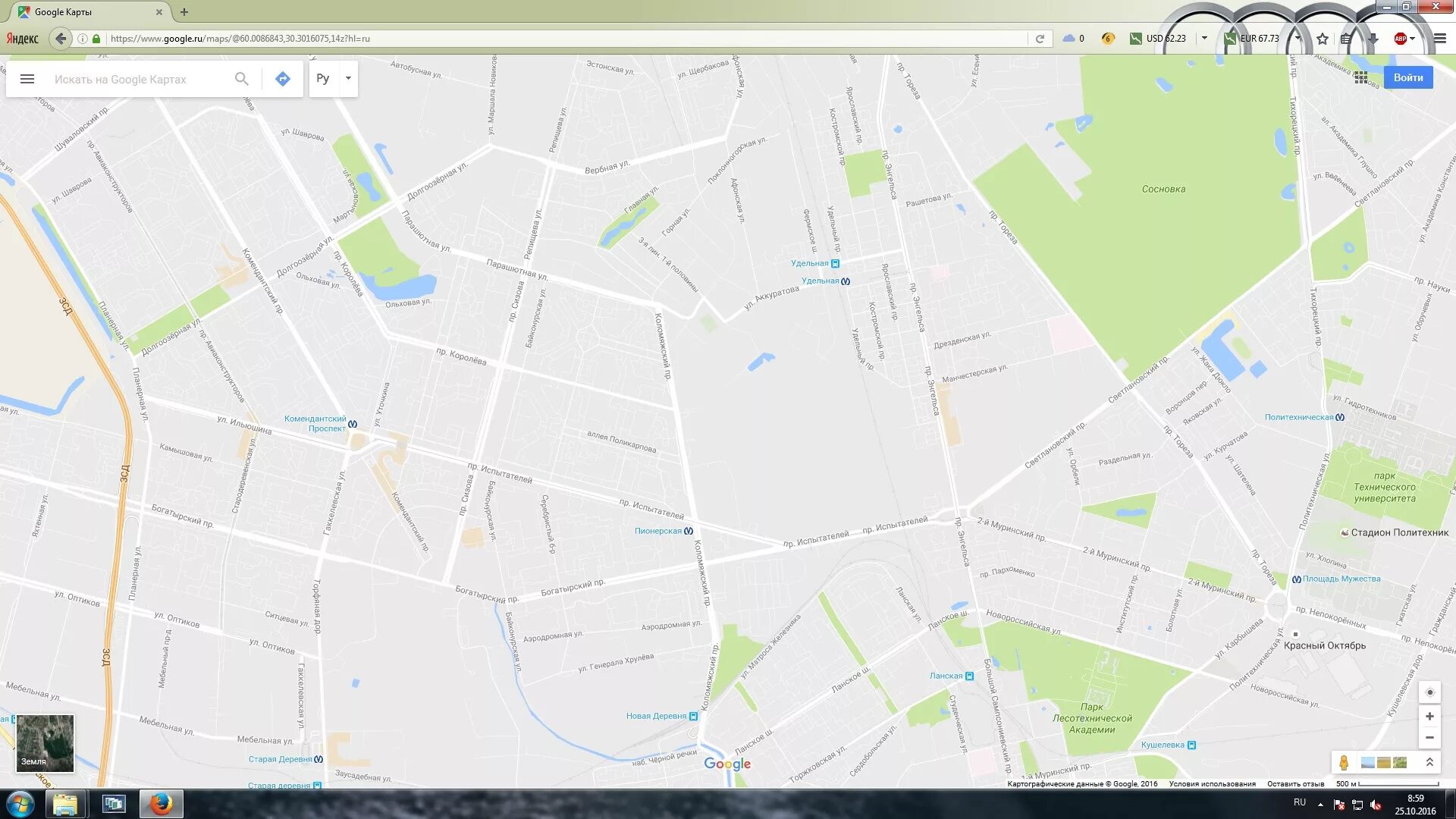Click the 'Политехническая' metro station label
The image size is (1456, 819).
pos(1298,417)
